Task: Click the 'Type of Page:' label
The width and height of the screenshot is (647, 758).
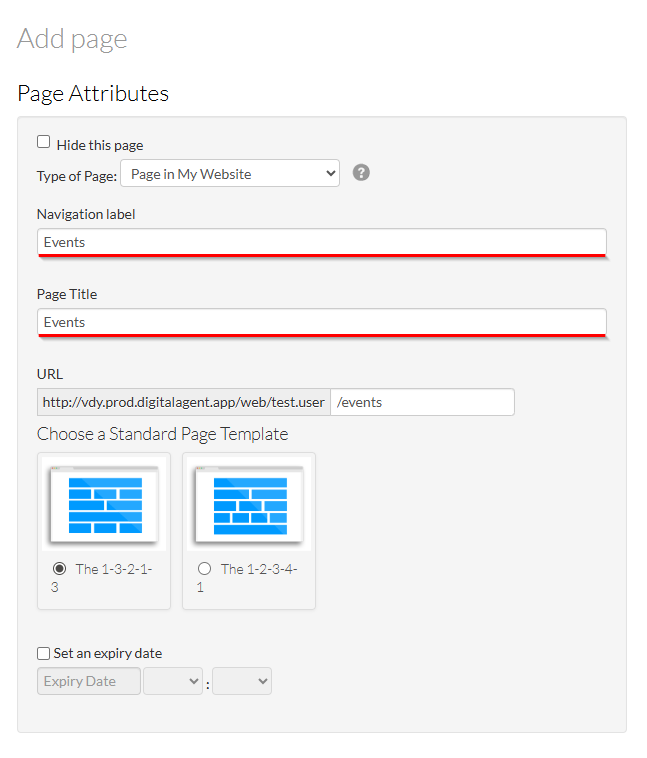Action: 77,176
